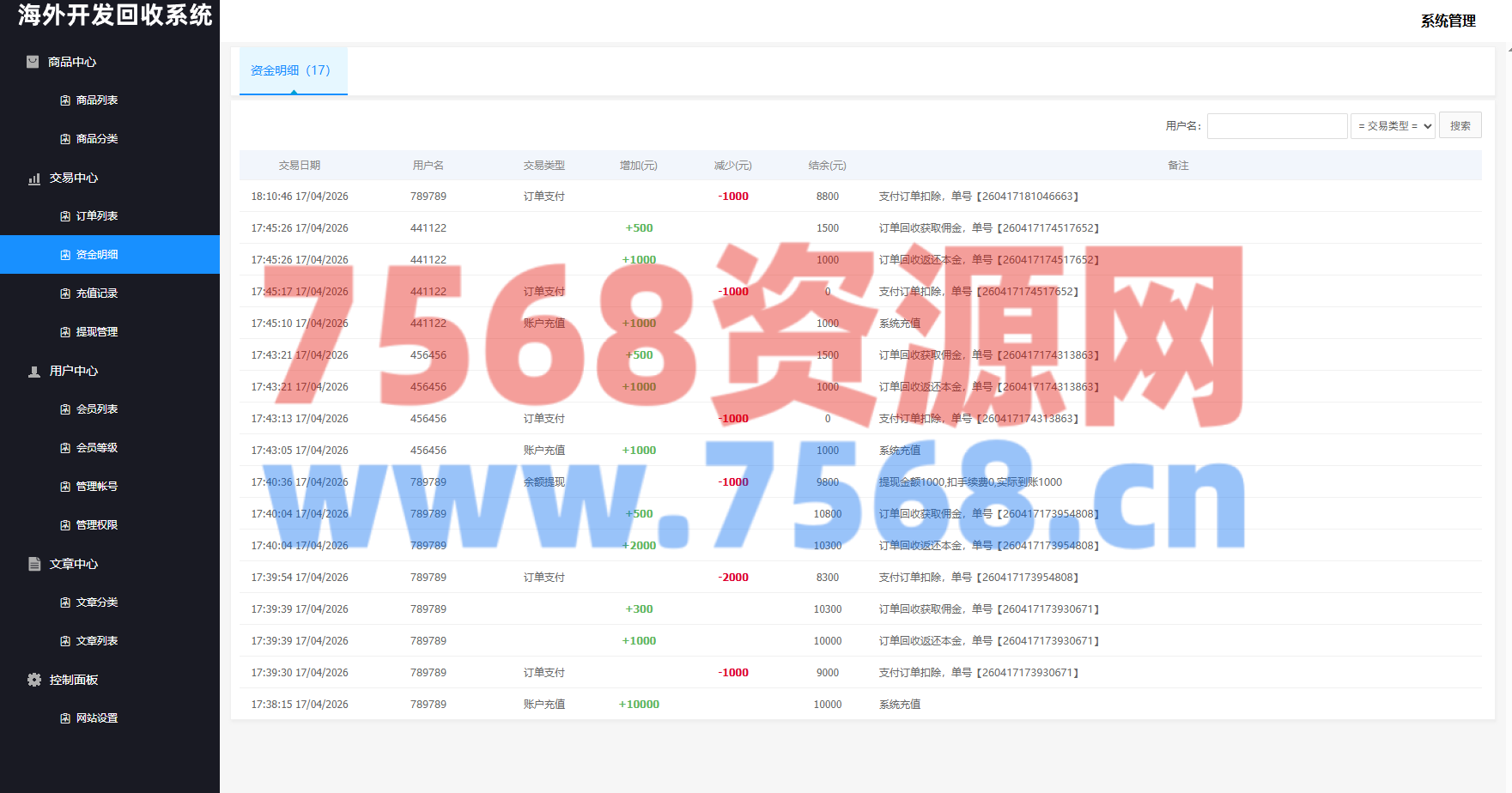Click the 搜索 button
Screen dimensions: 1512x793
(1460, 126)
